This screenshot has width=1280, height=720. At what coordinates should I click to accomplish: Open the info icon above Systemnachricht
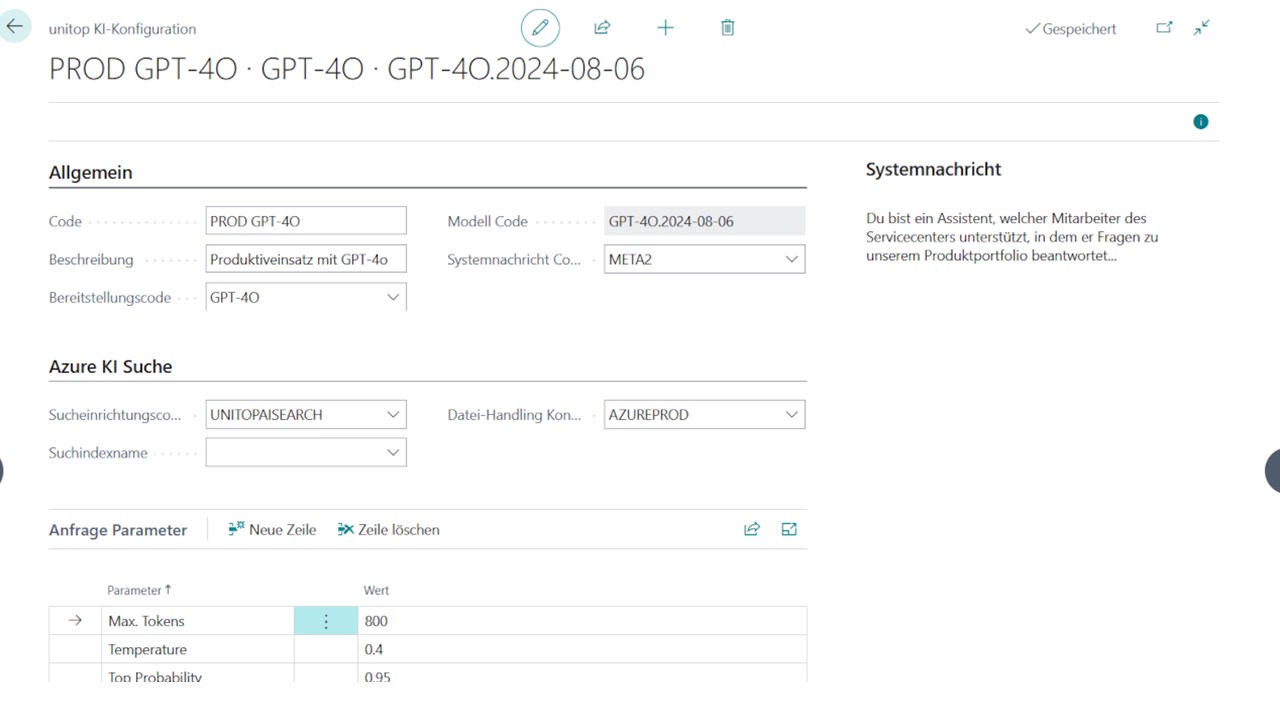click(x=1200, y=121)
